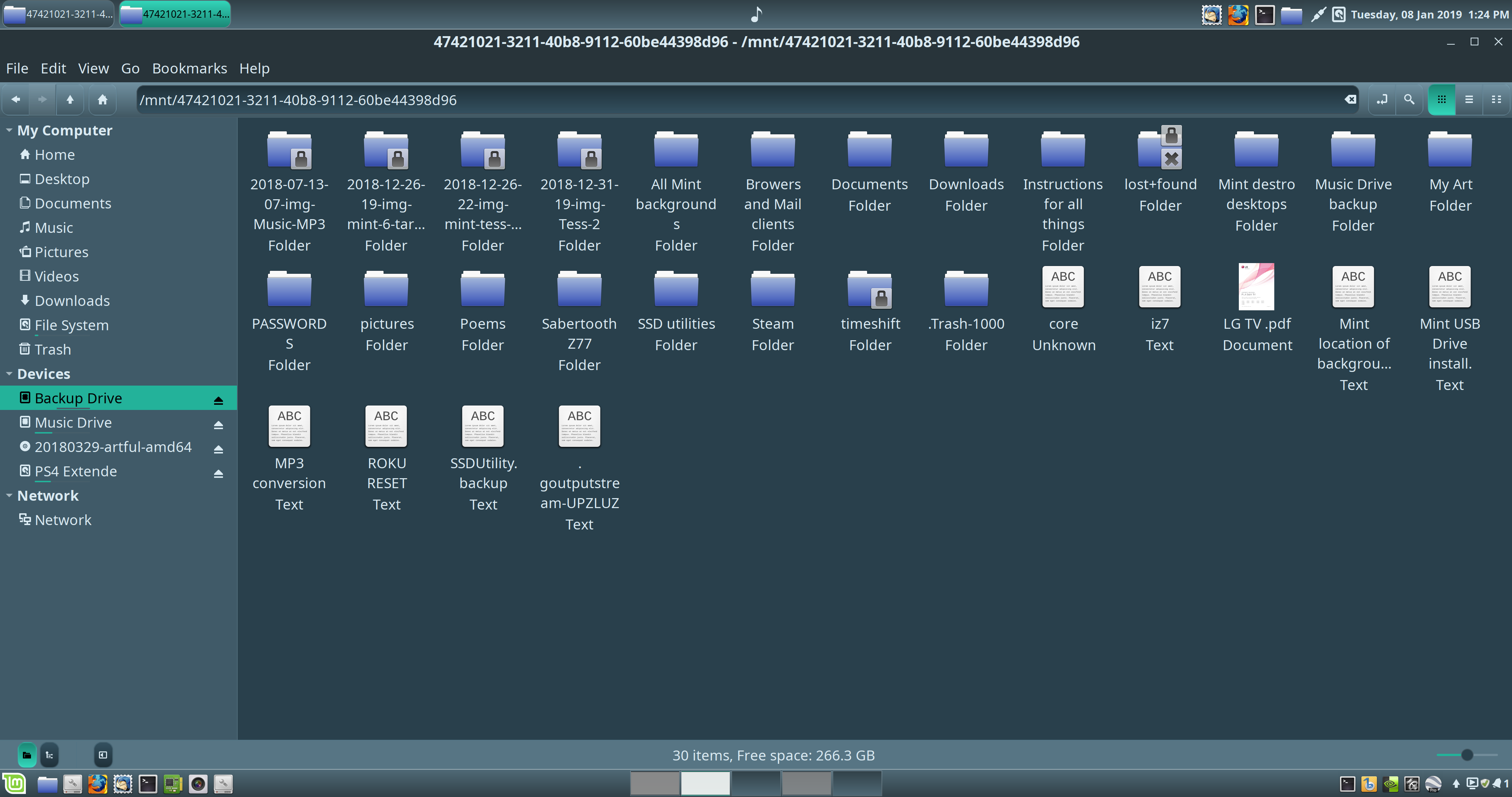This screenshot has height=797, width=1512.
Task: Show places in the sidebar
Action: pos(27,755)
